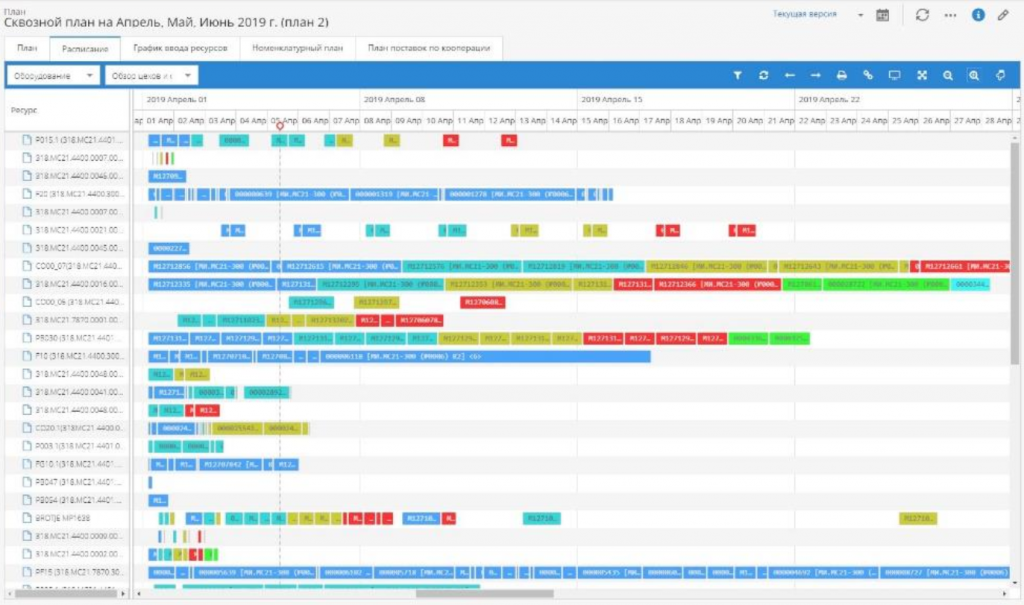Screen dimensions: 1024x605
Task: Click the monitor screen icon in blue toolbar
Action: 895,76
